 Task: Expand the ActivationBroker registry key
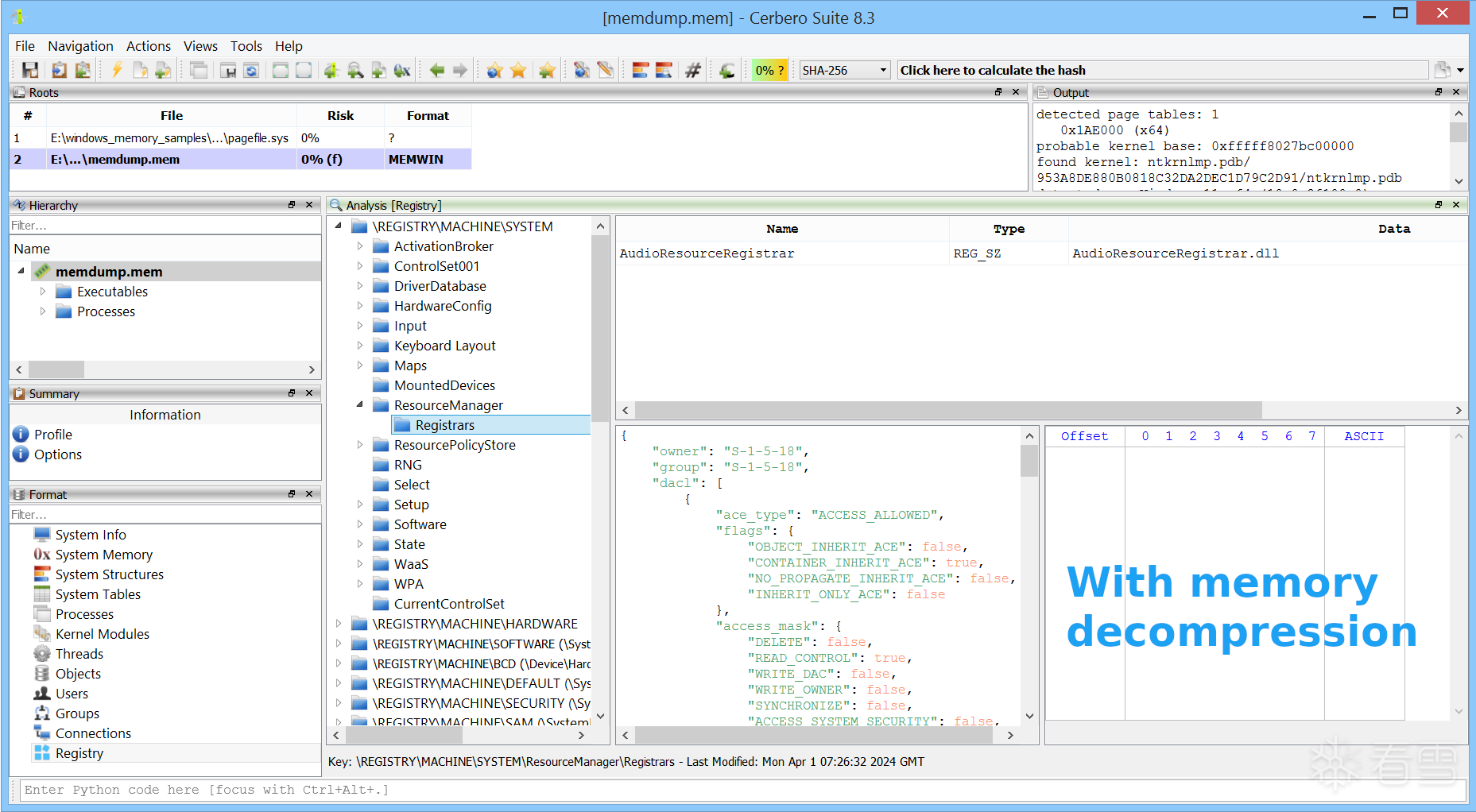(360, 246)
